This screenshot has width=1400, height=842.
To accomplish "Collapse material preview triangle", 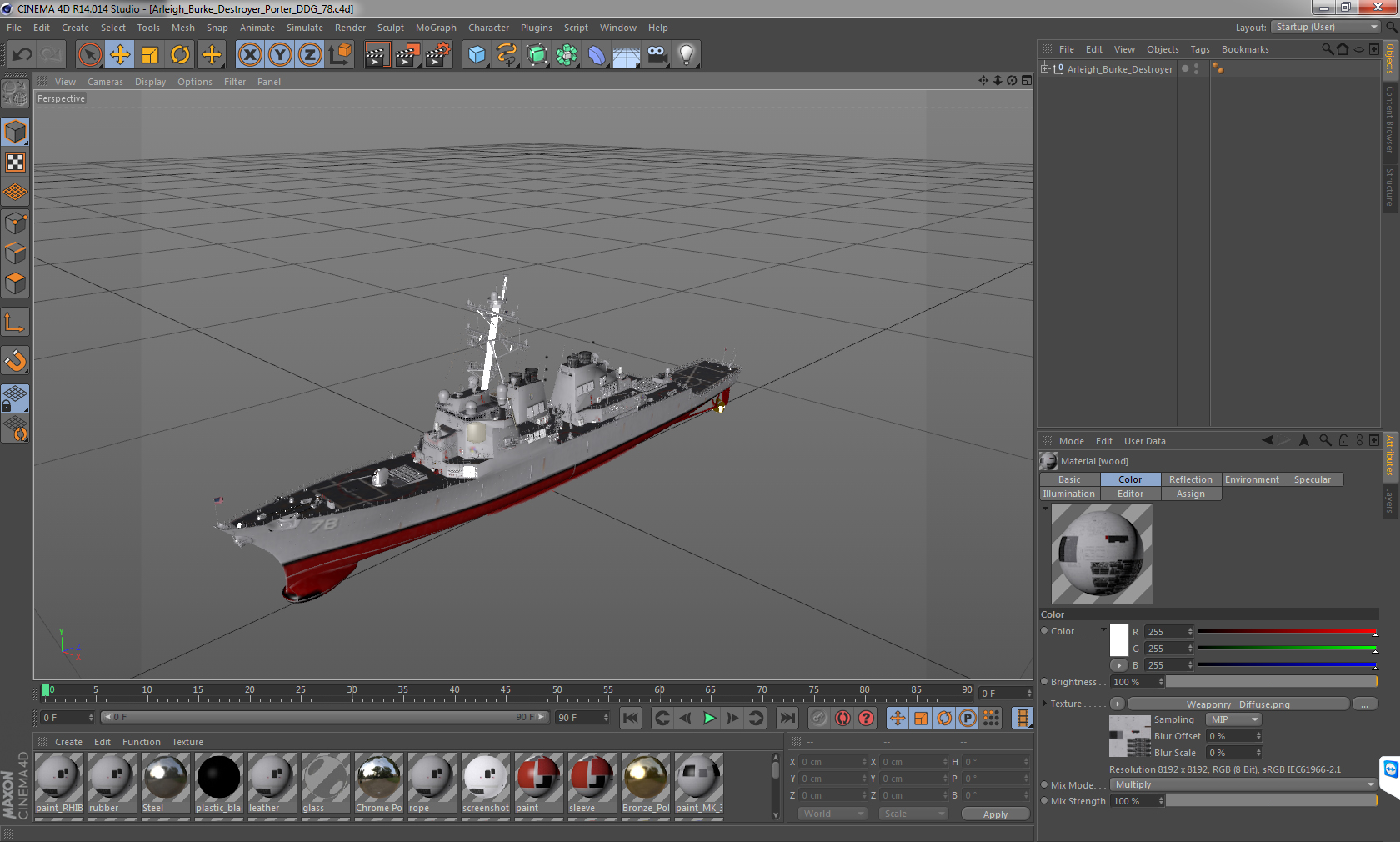I will point(1045,508).
